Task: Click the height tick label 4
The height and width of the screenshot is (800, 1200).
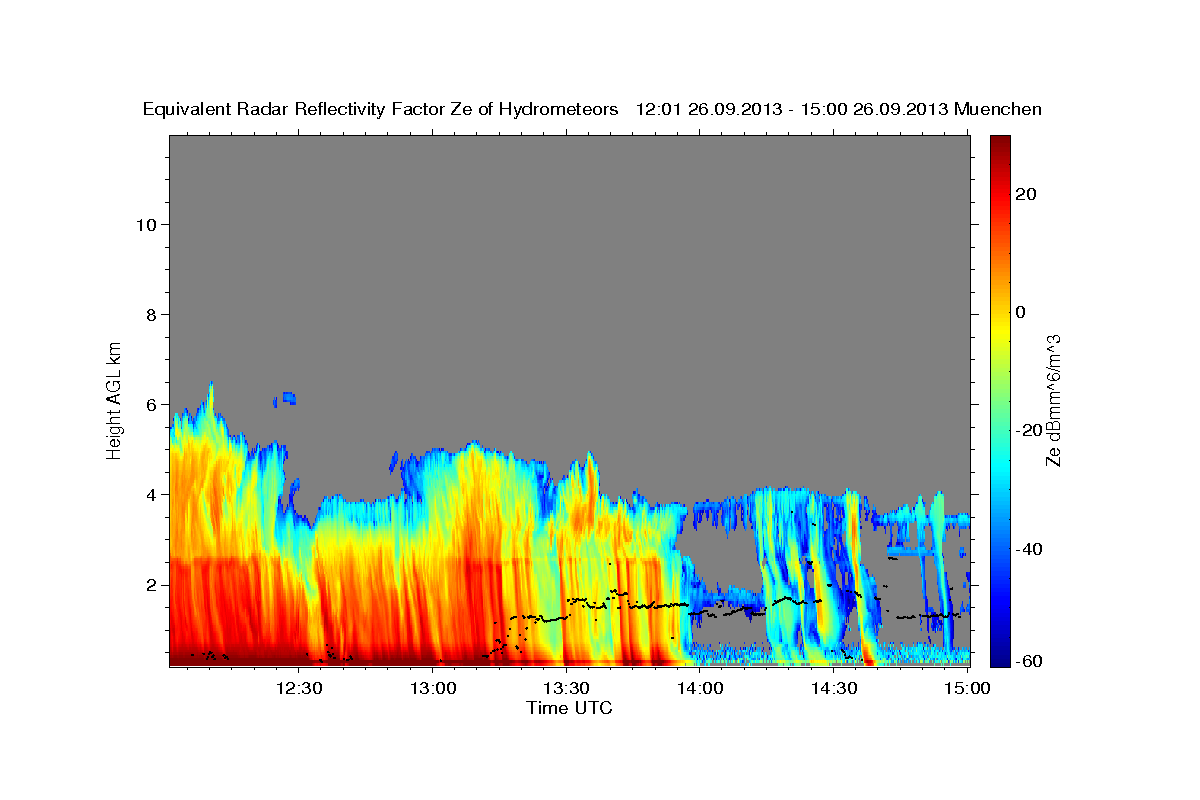Action: click(151, 495)
